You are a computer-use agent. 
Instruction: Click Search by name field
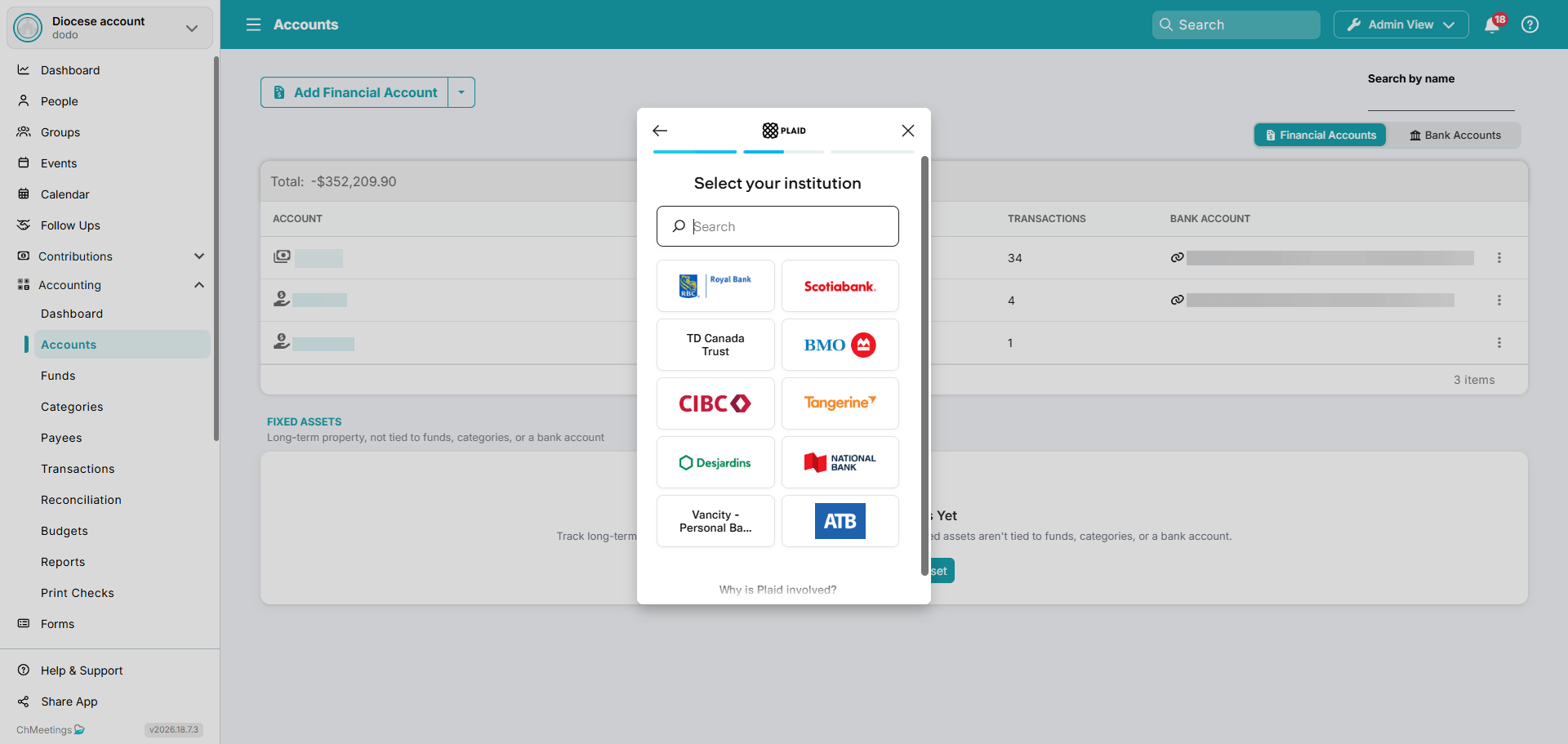tap(1441, 98)
